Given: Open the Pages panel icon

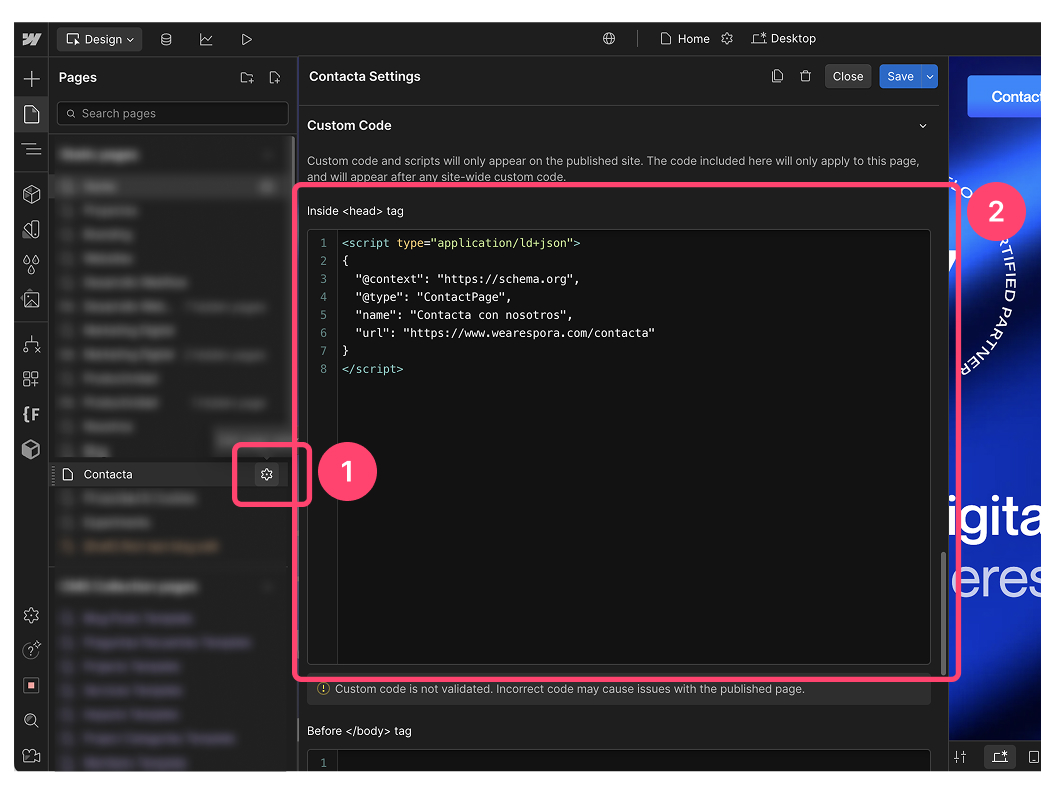Looking at the screenshot, I should (31, 114).
